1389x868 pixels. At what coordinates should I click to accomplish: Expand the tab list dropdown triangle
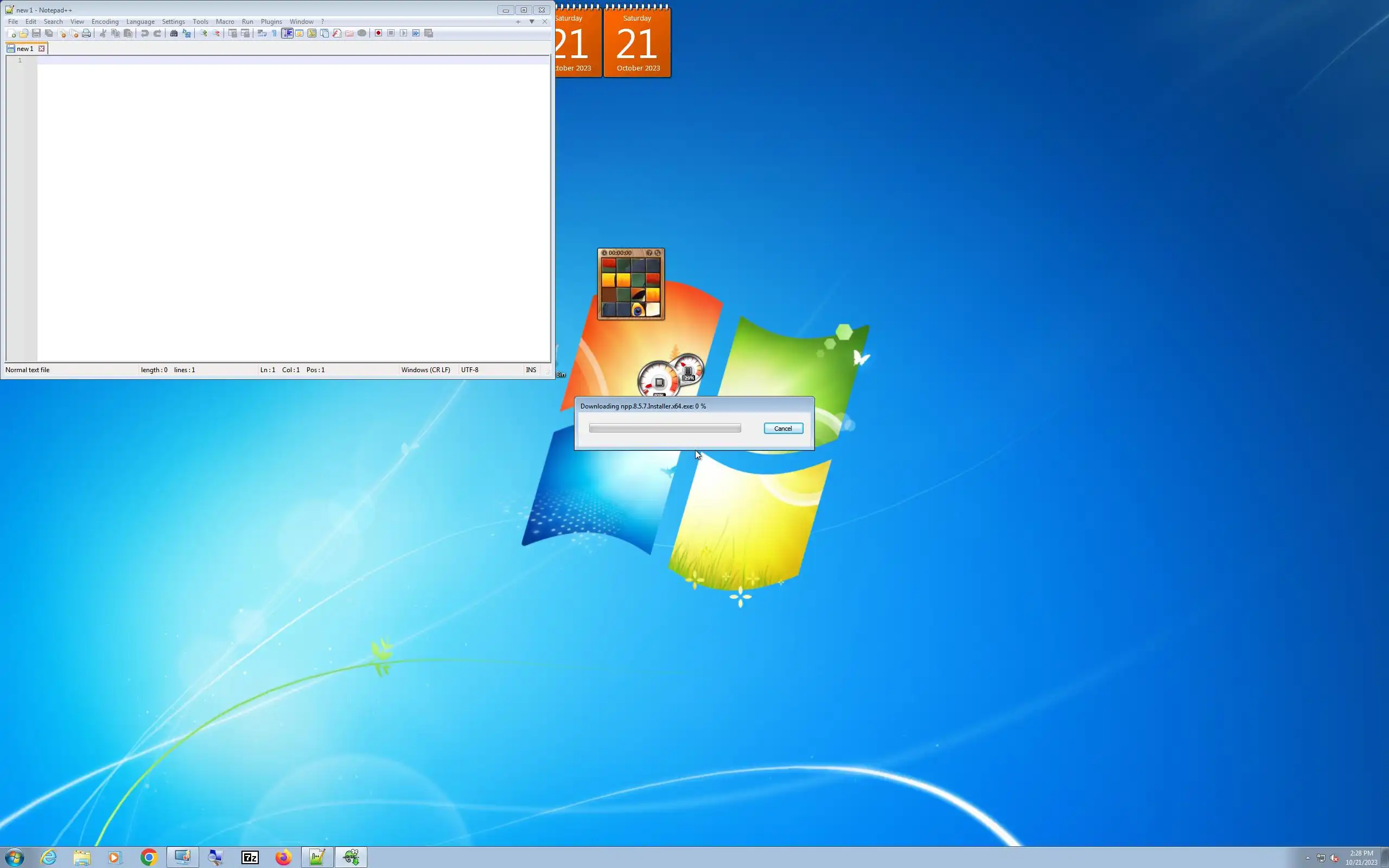tap(532, 22)
